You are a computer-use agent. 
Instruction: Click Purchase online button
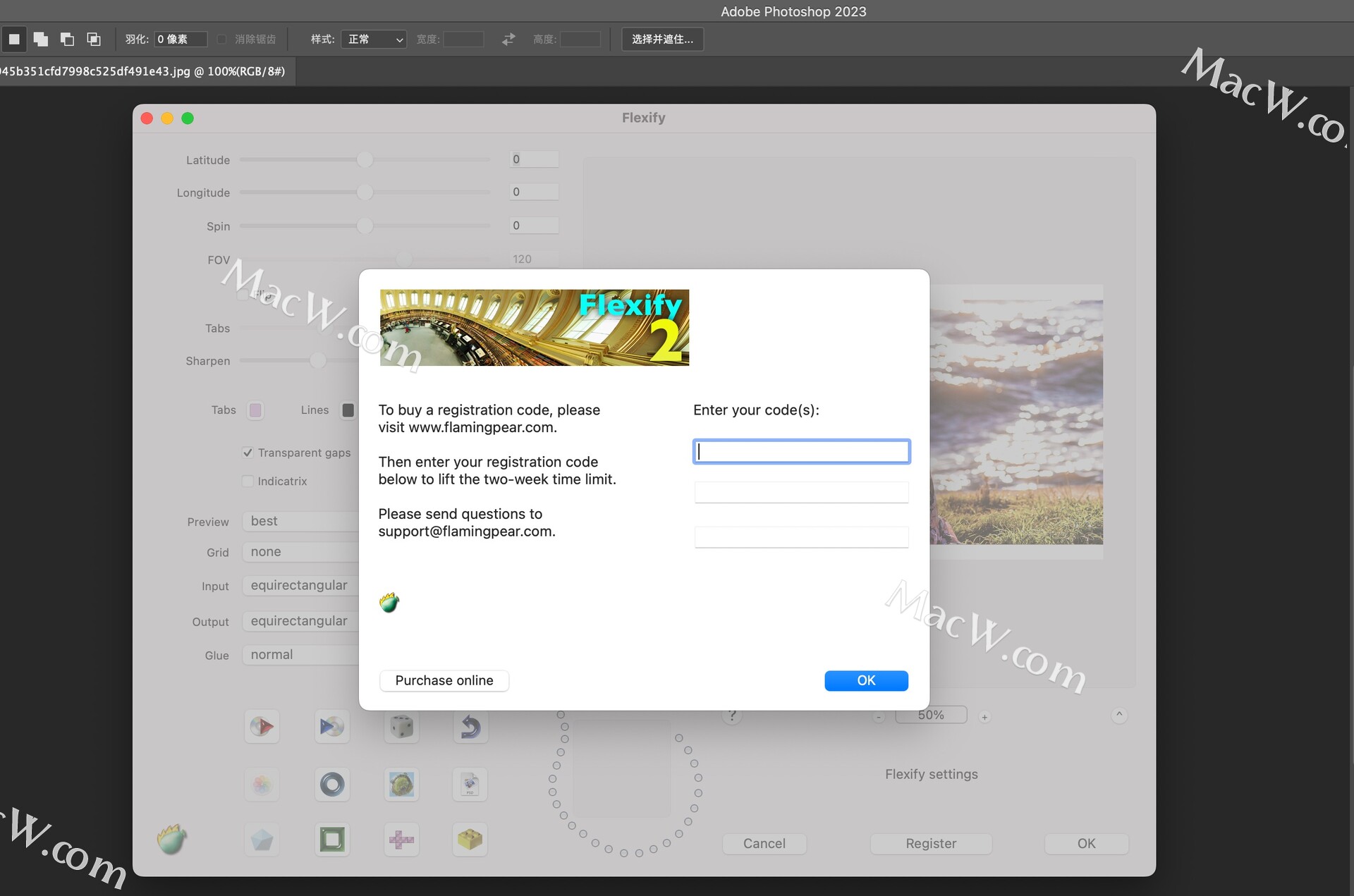pyautogui.click(x=444, y=680)
